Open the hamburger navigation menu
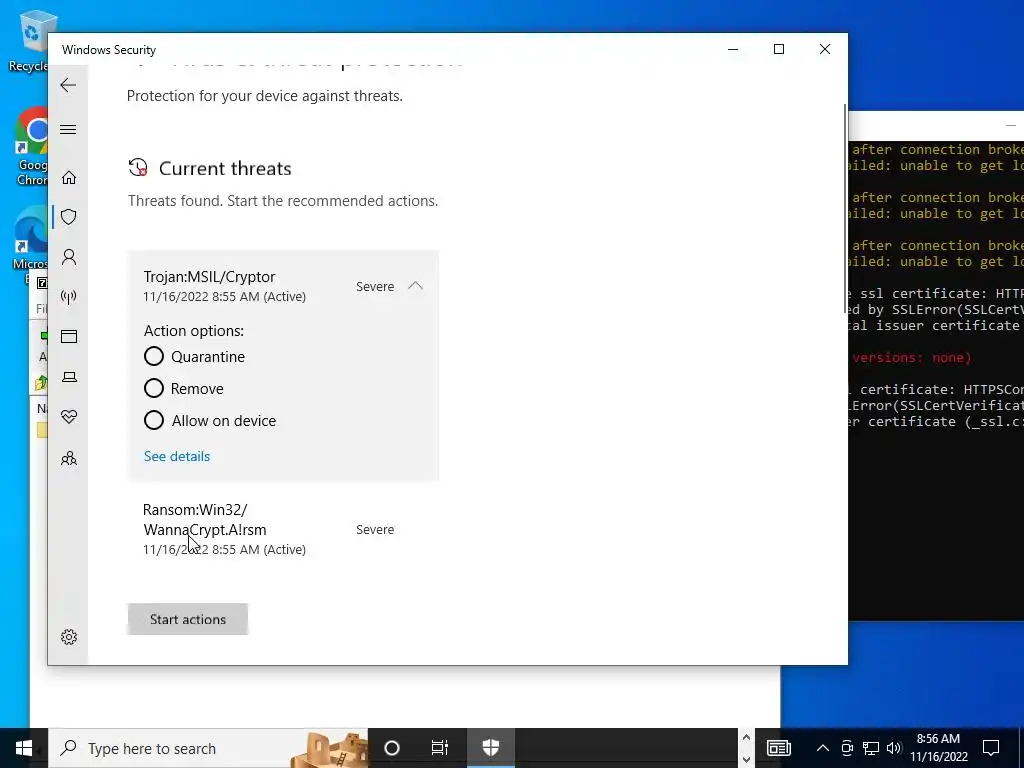This screenshot has width=1024, height=768. 68,129
